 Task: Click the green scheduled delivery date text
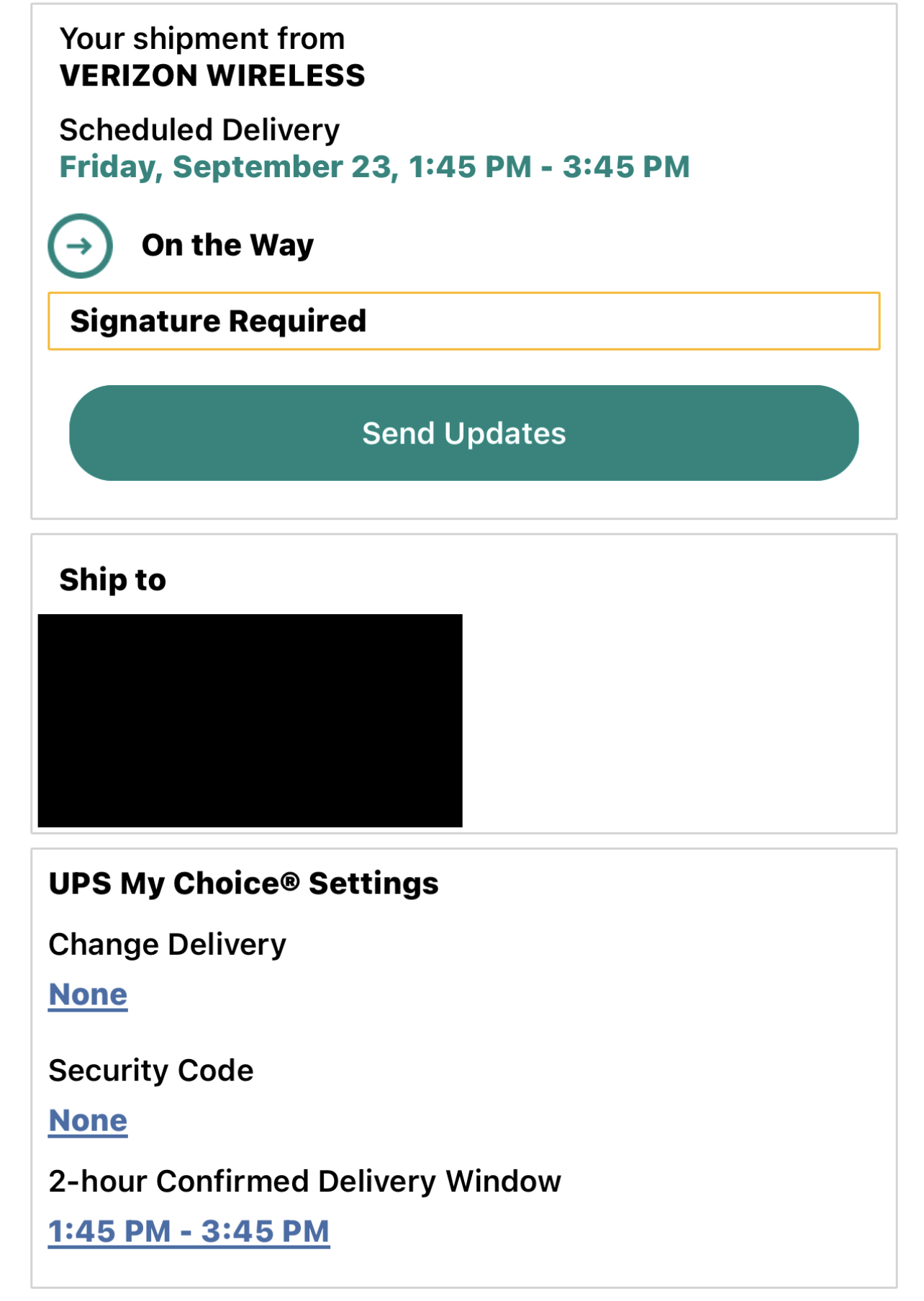click(x=374, y=167)
